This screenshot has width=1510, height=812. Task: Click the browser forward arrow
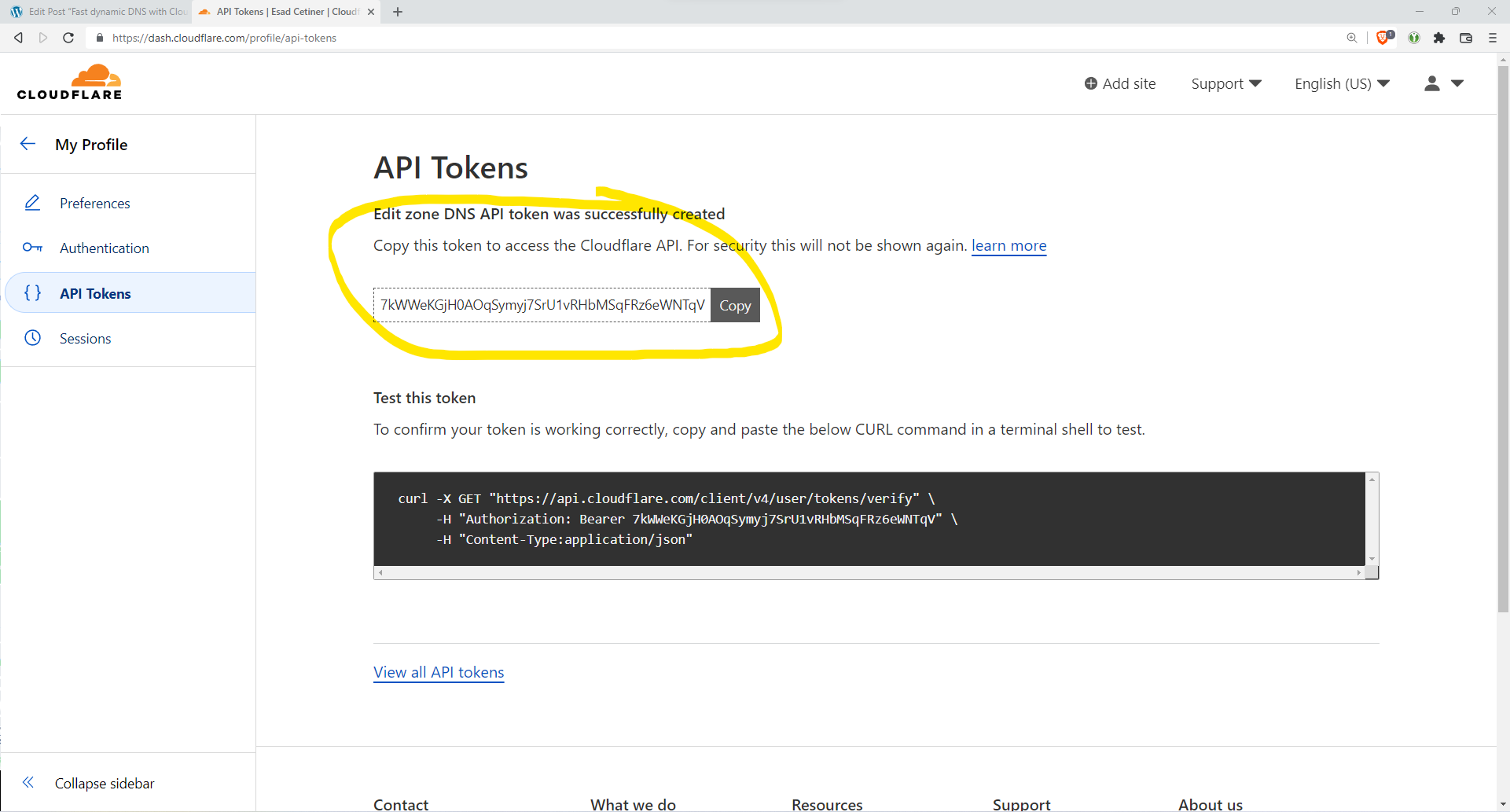[43, 38]
